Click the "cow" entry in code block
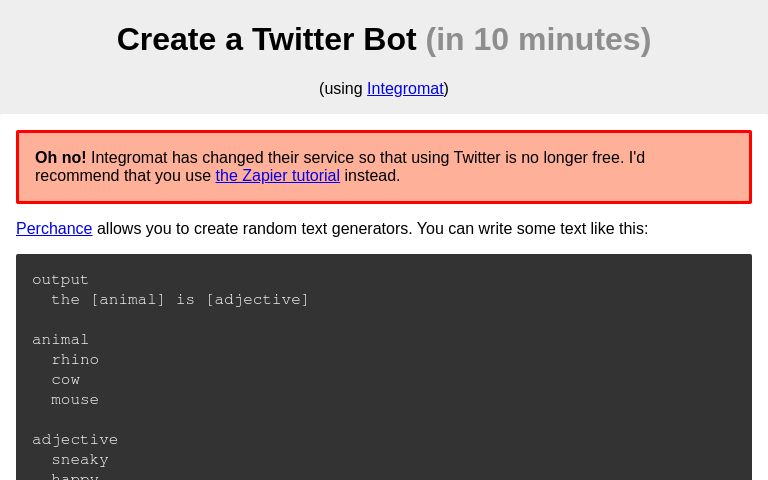 coord(66,380)
